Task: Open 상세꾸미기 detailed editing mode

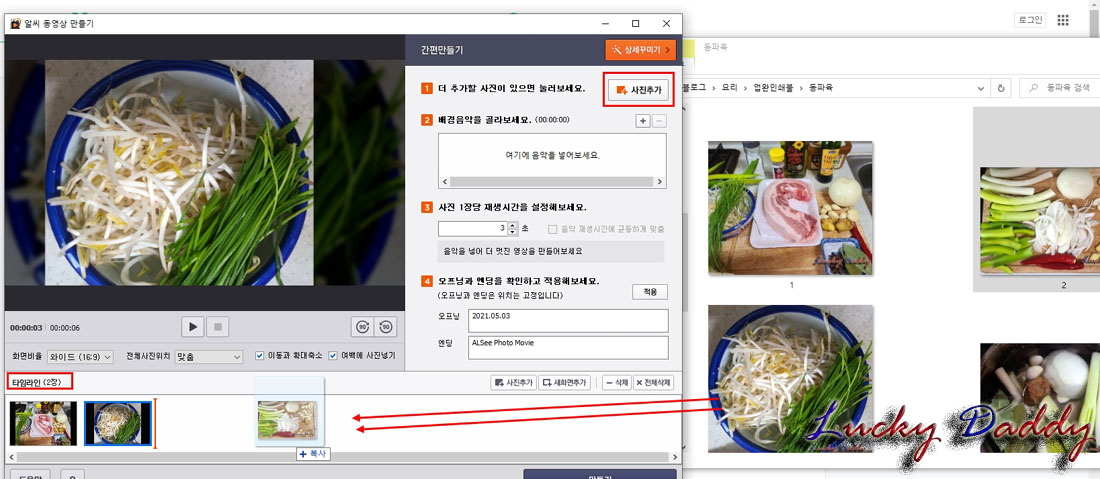Action: pos(640,50)
